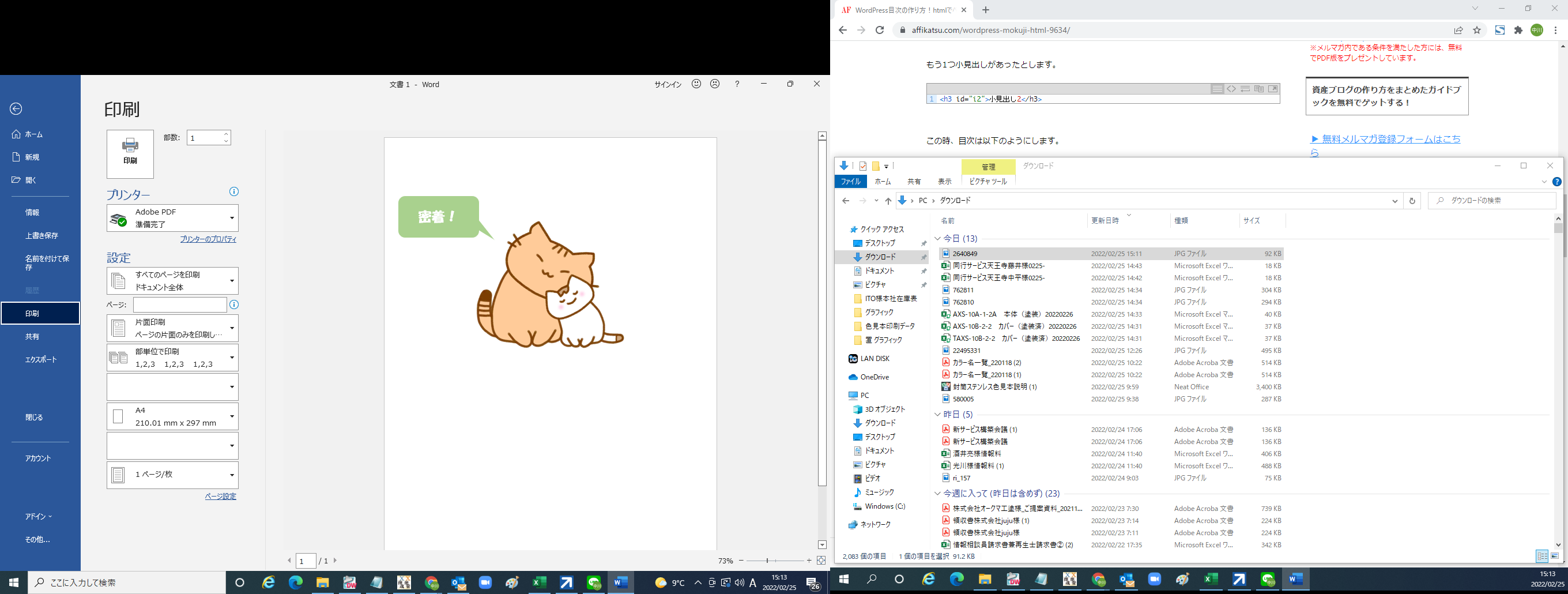Click the blue S extension icon

point(1500,30)
